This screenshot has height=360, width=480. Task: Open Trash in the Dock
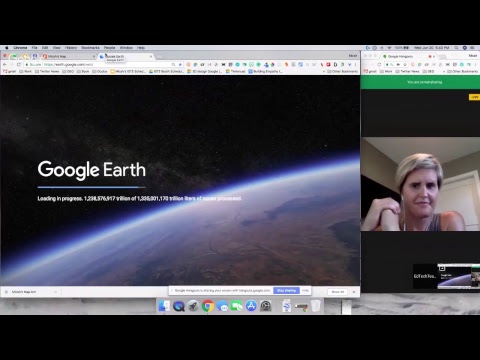tap(315, 306)
